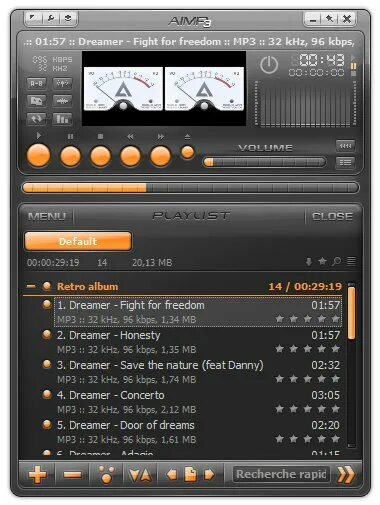The image size is (380, 505).
Task: Click the scrolling track title ticker
Action: pos(189,42)
